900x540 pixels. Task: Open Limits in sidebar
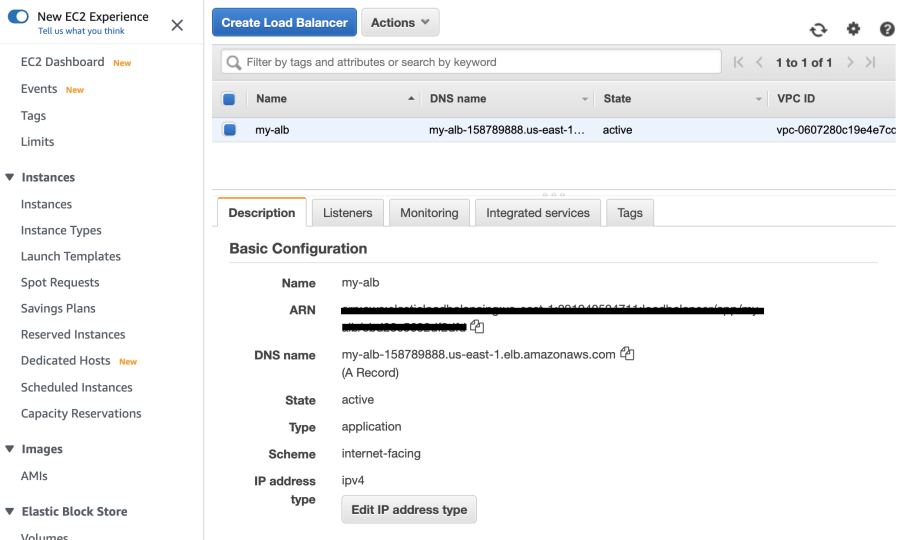(x=37, y=142)
